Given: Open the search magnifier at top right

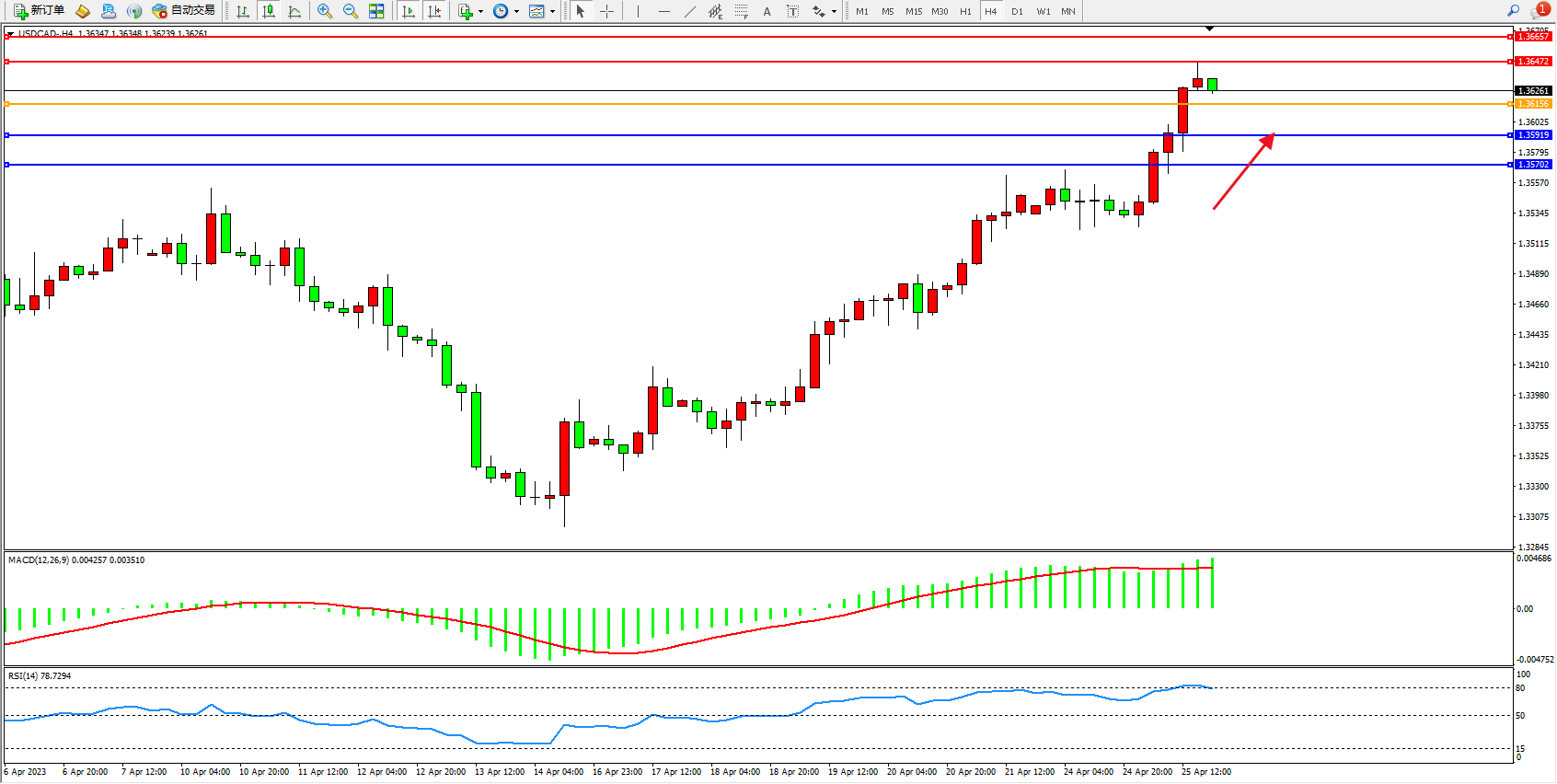Looking at the screenshot, I should (1513, 11).
